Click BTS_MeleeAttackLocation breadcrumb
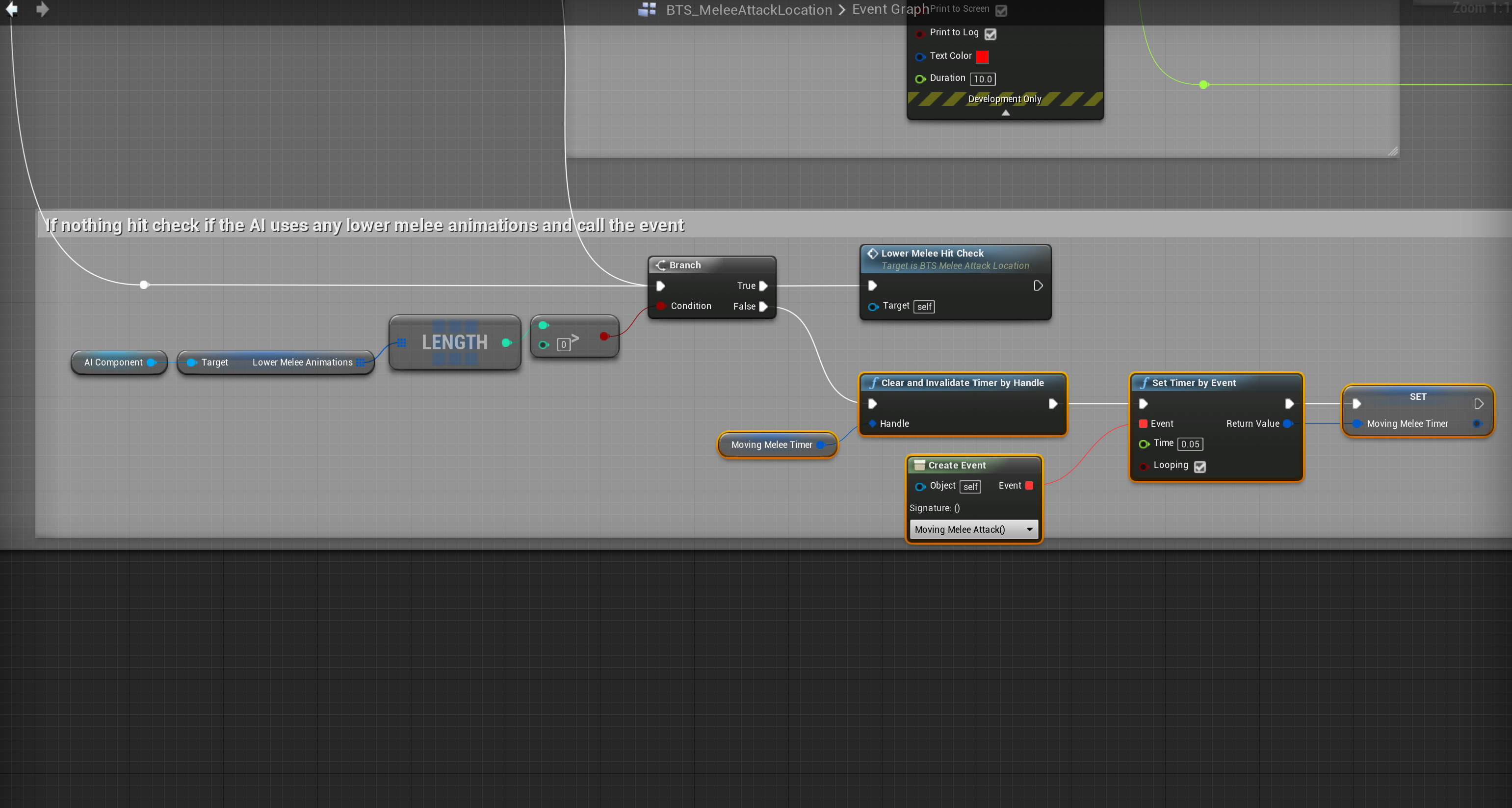The height and width of the screenshot is (808, 1512). pos(749,10)
